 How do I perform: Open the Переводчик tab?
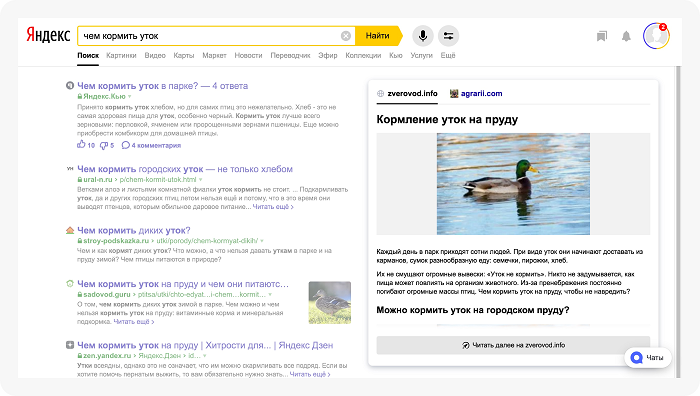tap(290, 55)
